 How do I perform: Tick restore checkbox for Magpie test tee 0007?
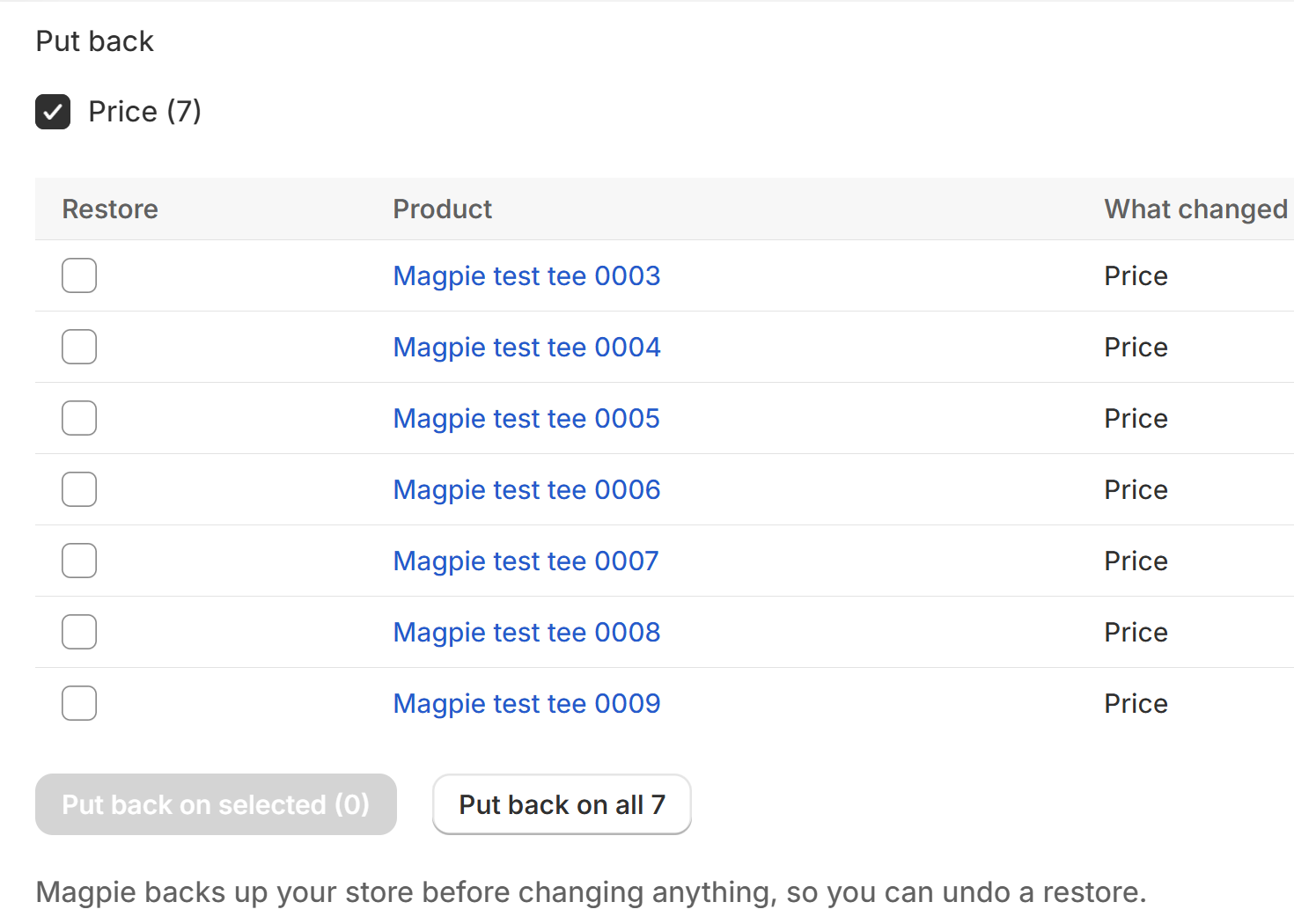(x=79, y=561)
